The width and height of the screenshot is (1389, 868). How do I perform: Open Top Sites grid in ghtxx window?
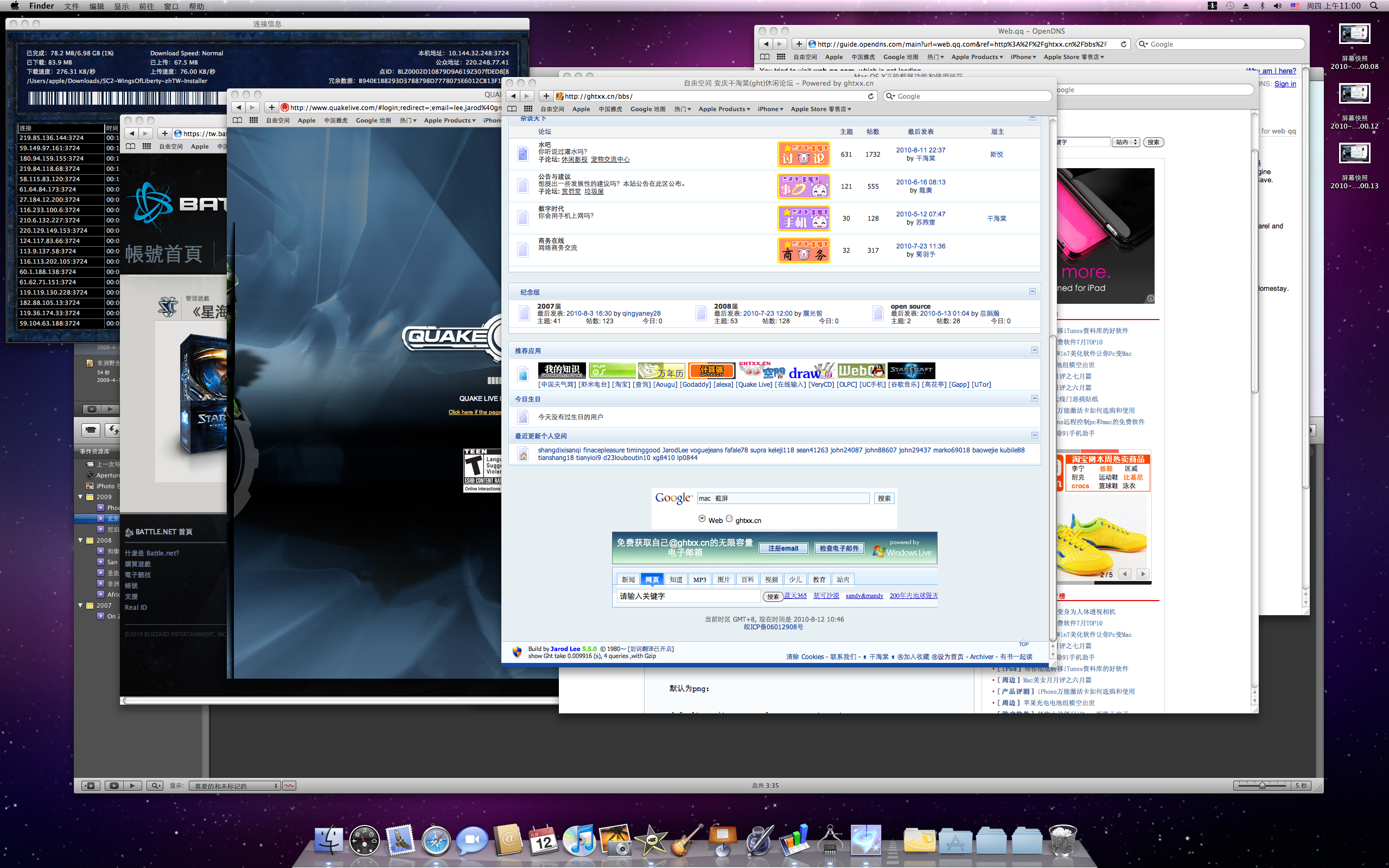click(528, 109)
